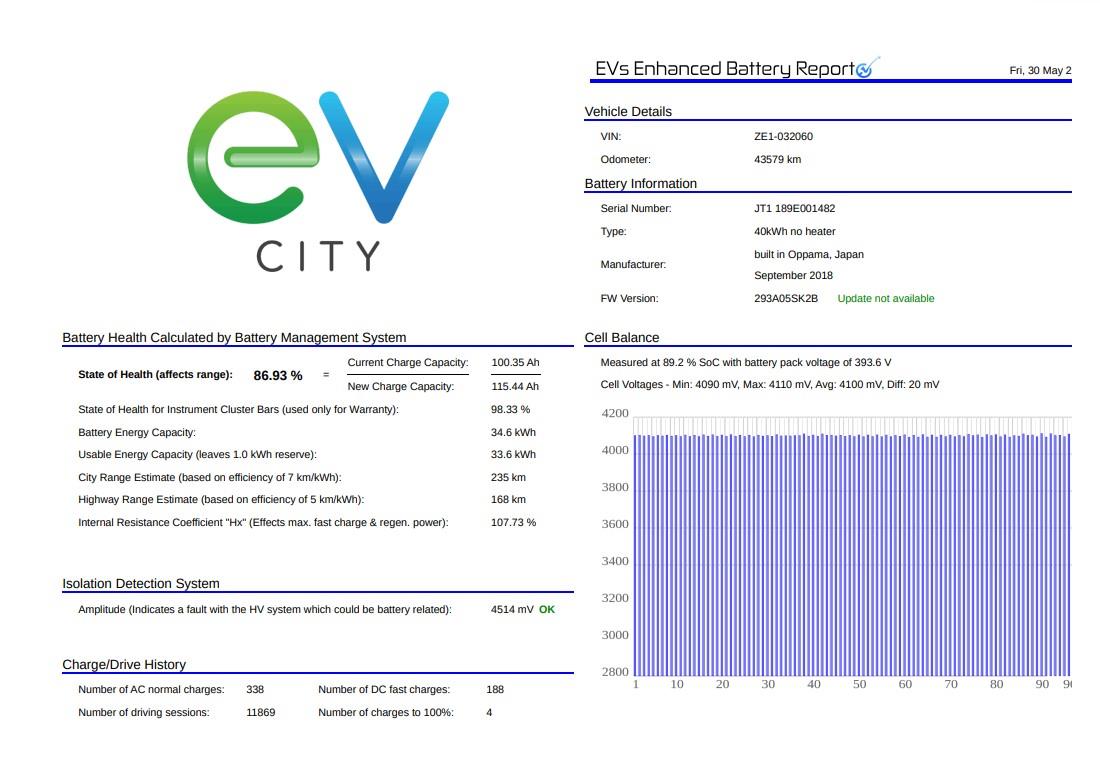This screenshot has width=1100, height=775.
Task: Click the "Serial Number:" field label
Action: [x=636, y=208]
